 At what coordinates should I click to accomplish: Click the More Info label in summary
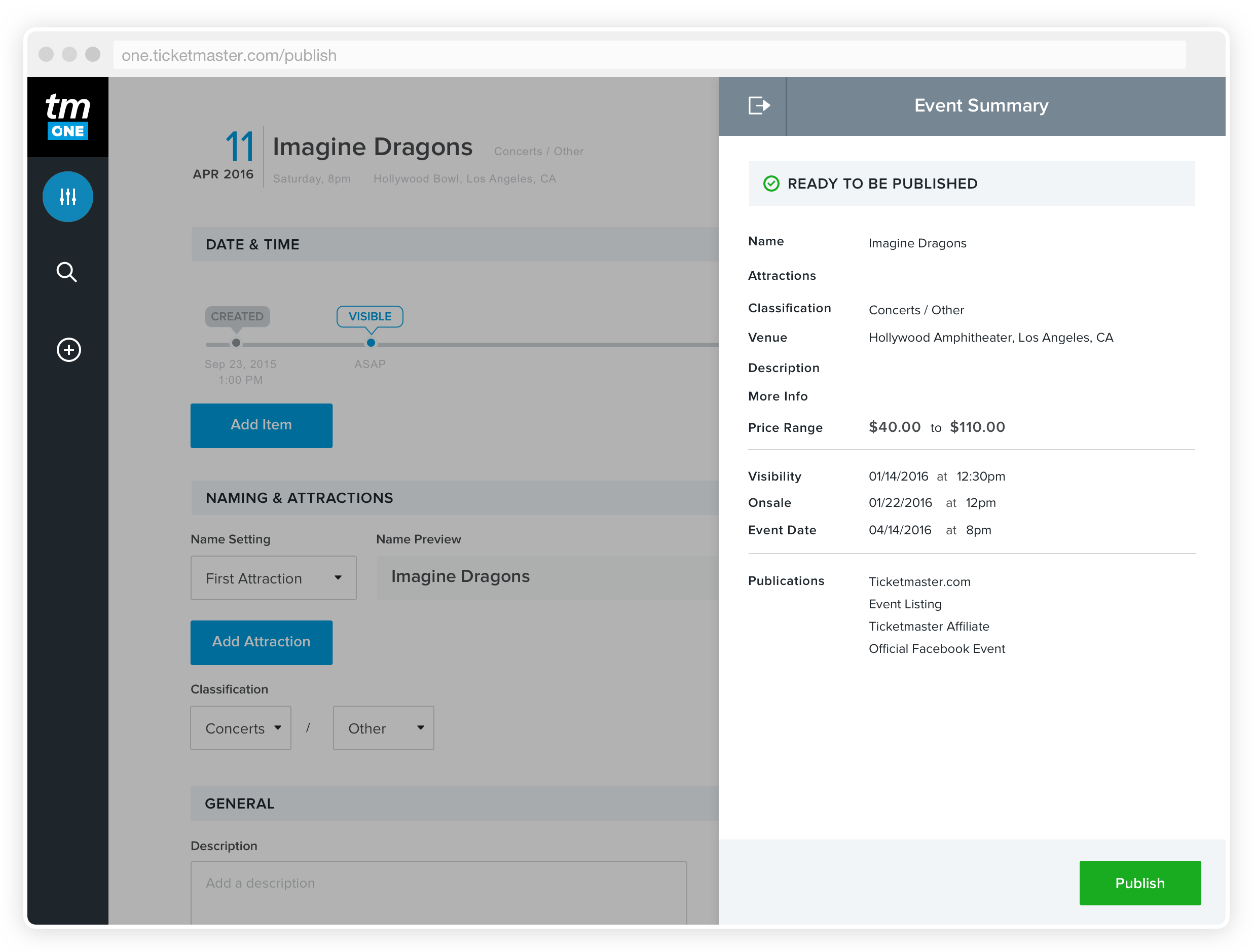pyautogui.click(x=778, y=396)
